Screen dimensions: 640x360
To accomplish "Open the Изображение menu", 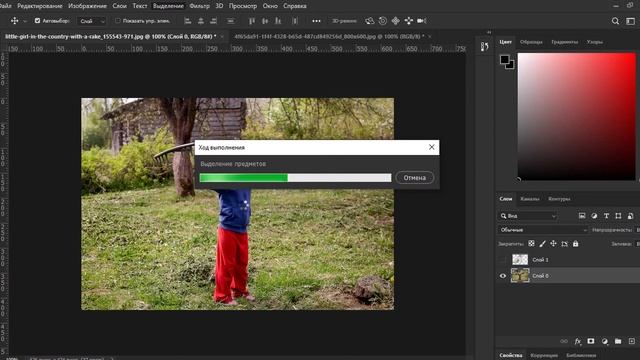I will (87, 6).
